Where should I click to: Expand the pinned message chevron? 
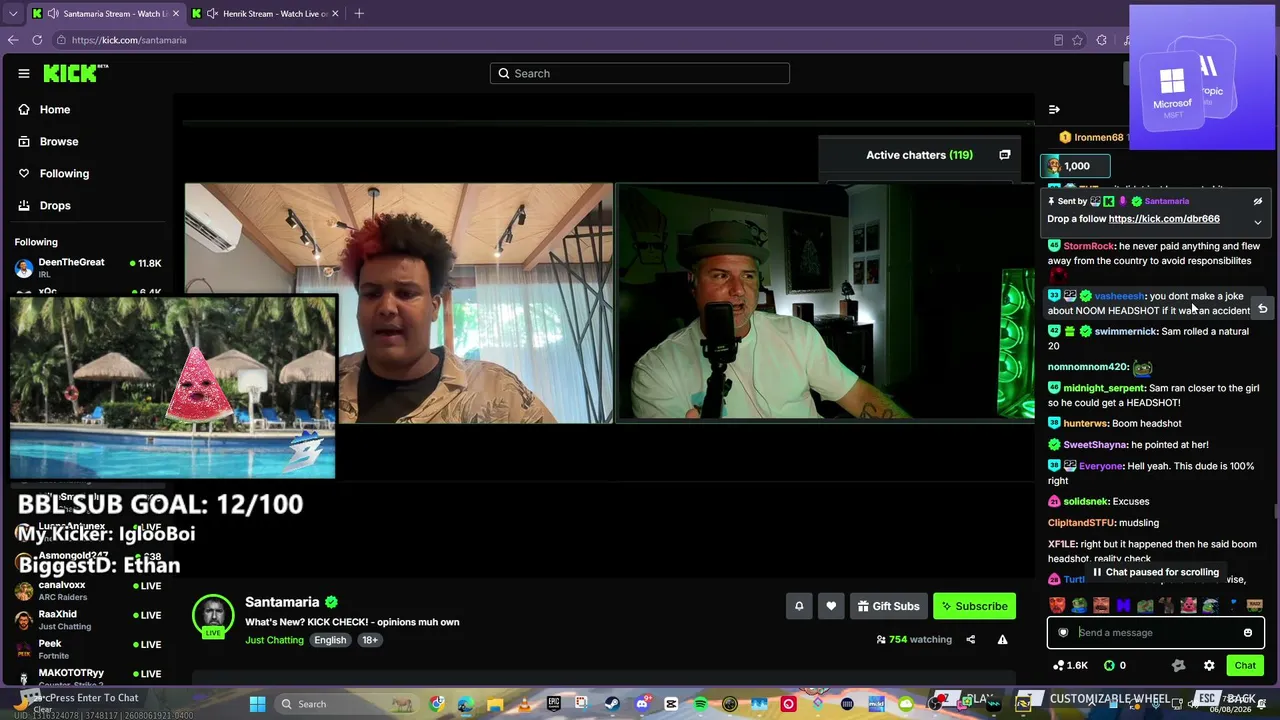pos(1258,222)
